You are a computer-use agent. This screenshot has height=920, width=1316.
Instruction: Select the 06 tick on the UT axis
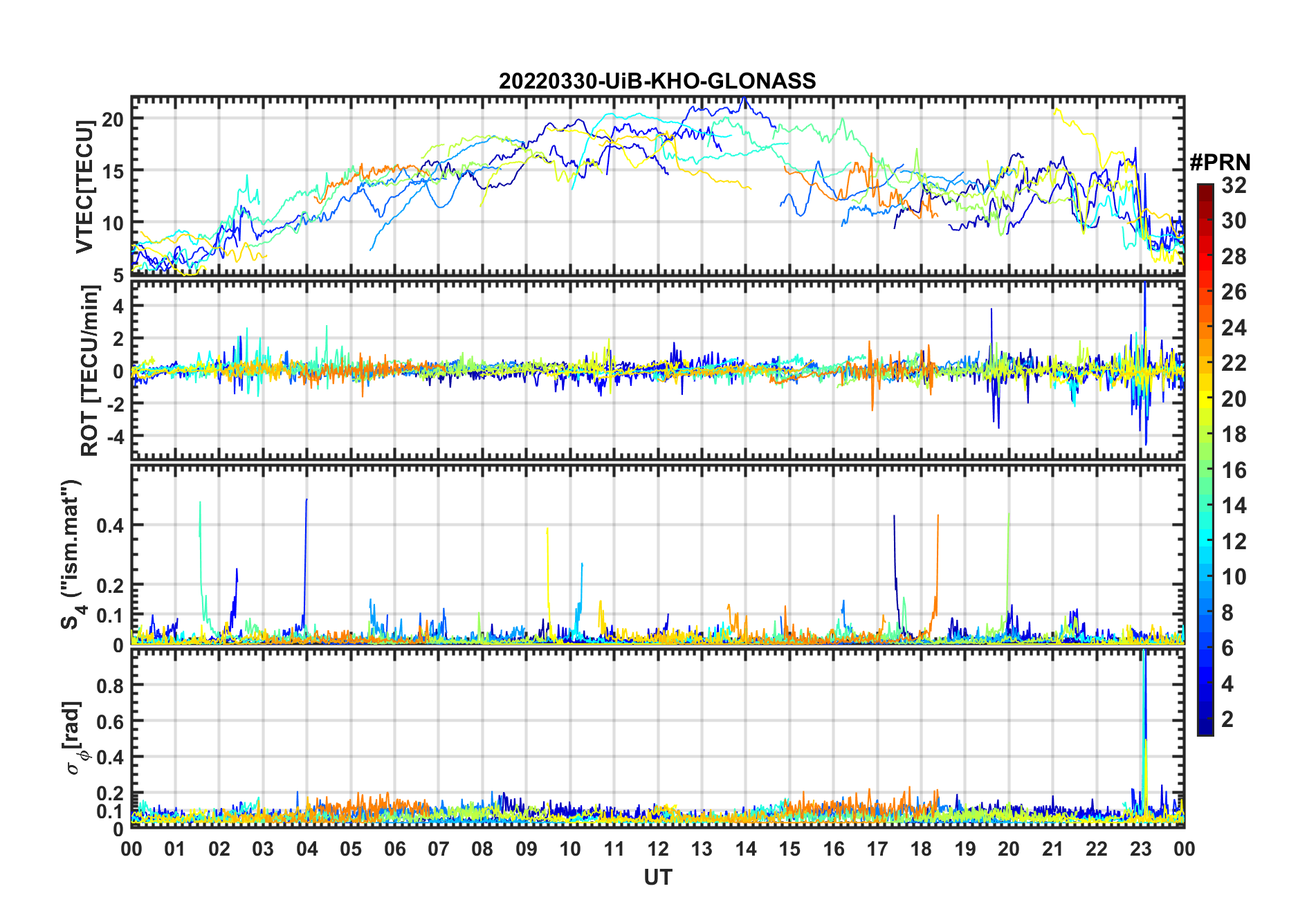point(394,849)
